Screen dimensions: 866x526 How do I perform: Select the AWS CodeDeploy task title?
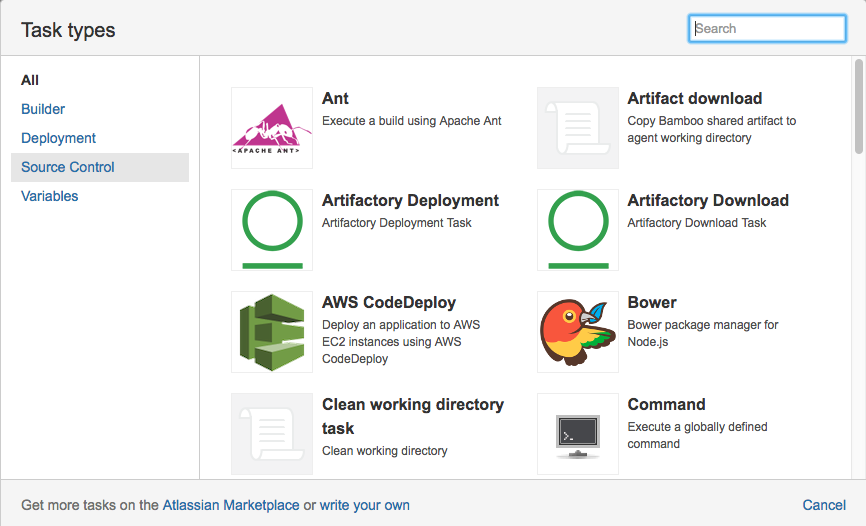pos(389,302)
